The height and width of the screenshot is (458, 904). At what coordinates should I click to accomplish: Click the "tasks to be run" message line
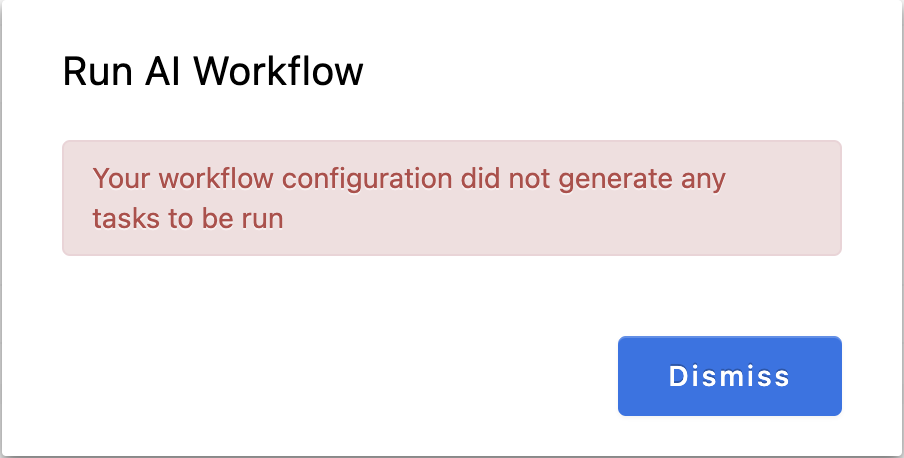(x=188, y=218)
